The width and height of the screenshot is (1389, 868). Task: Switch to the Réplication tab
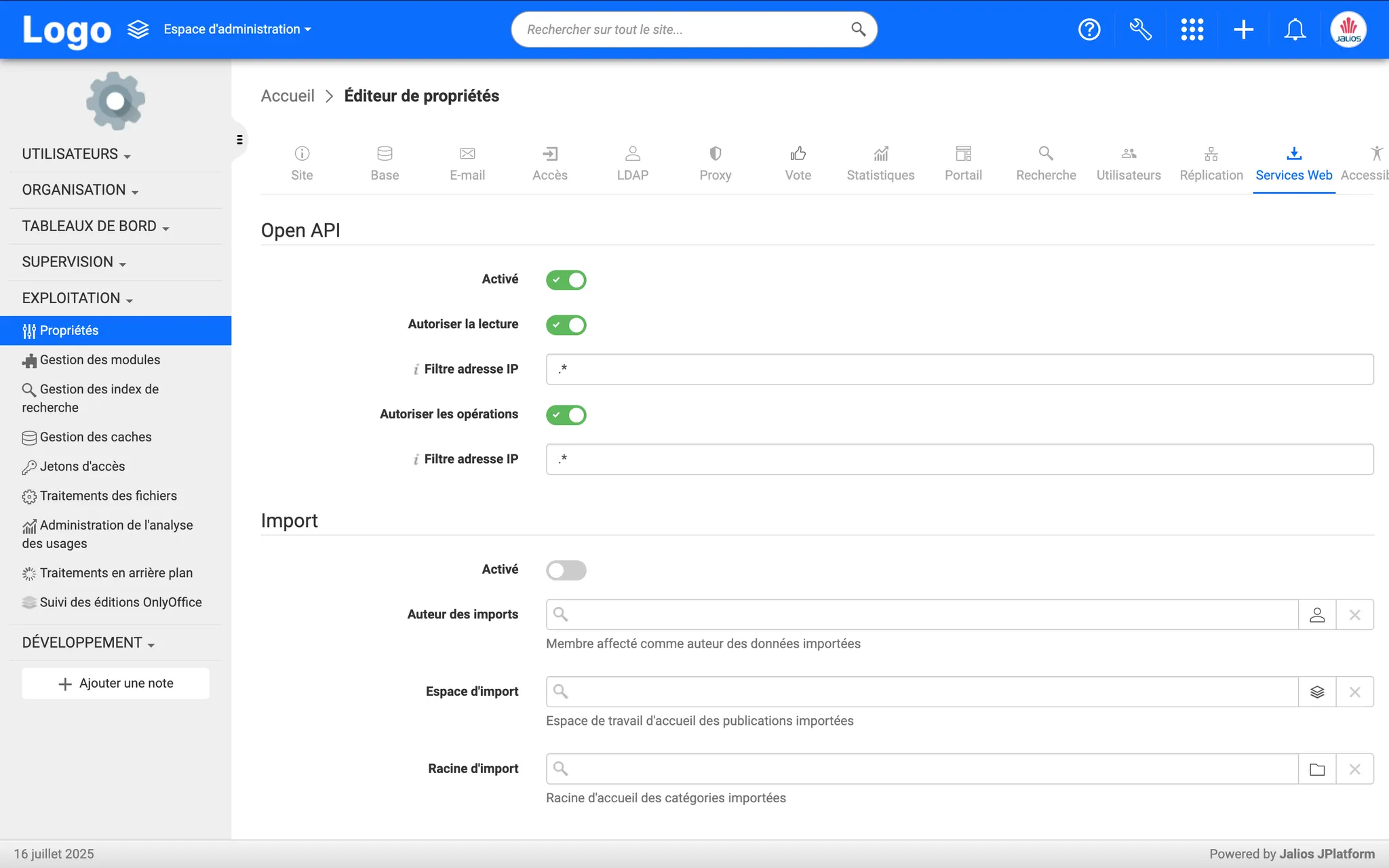[x=1211, y=163]
